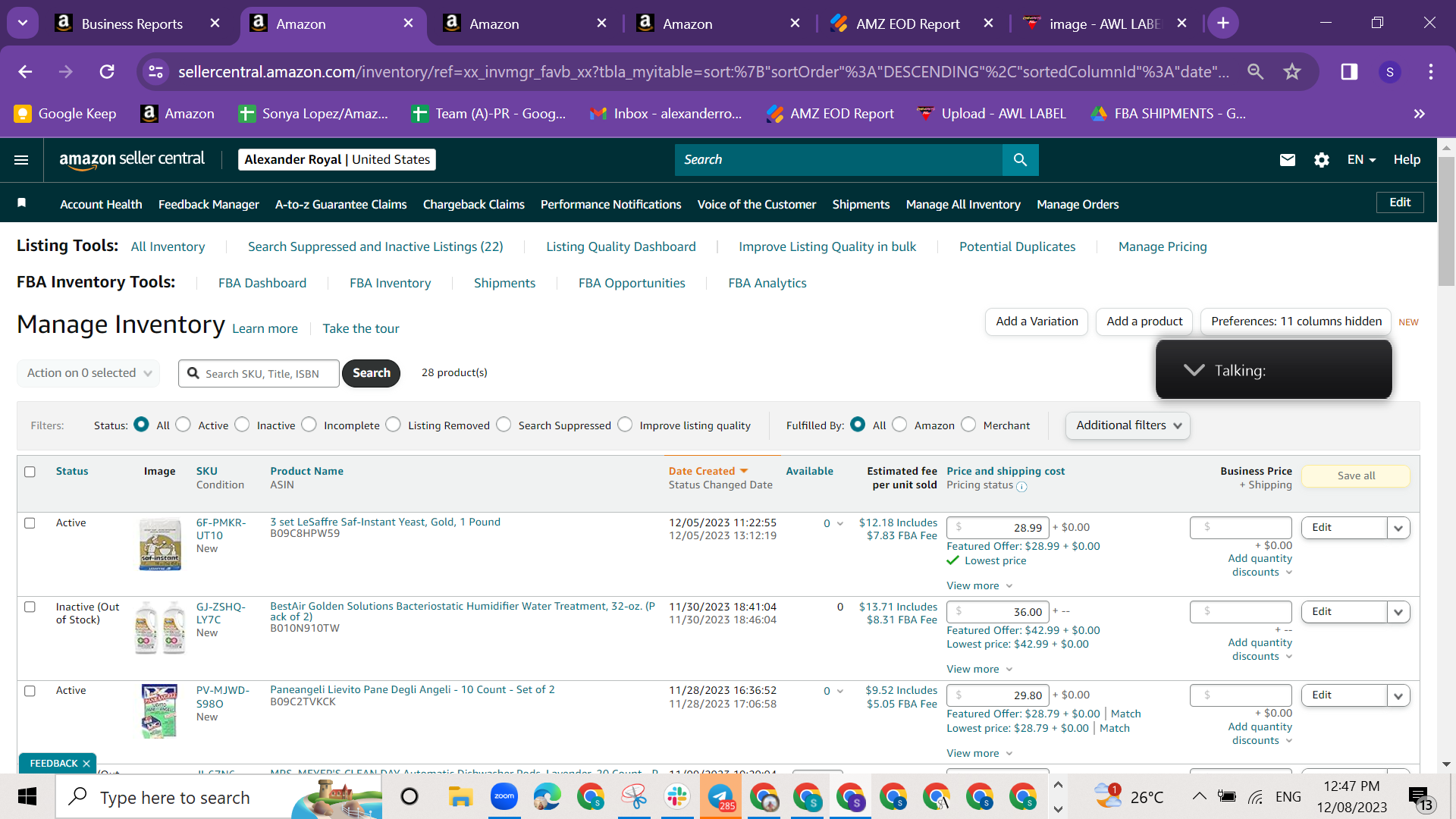This screenshot has height=819, width=1456.
Task: Click the Amazon Seller Central logo
Action: [132, 159]
